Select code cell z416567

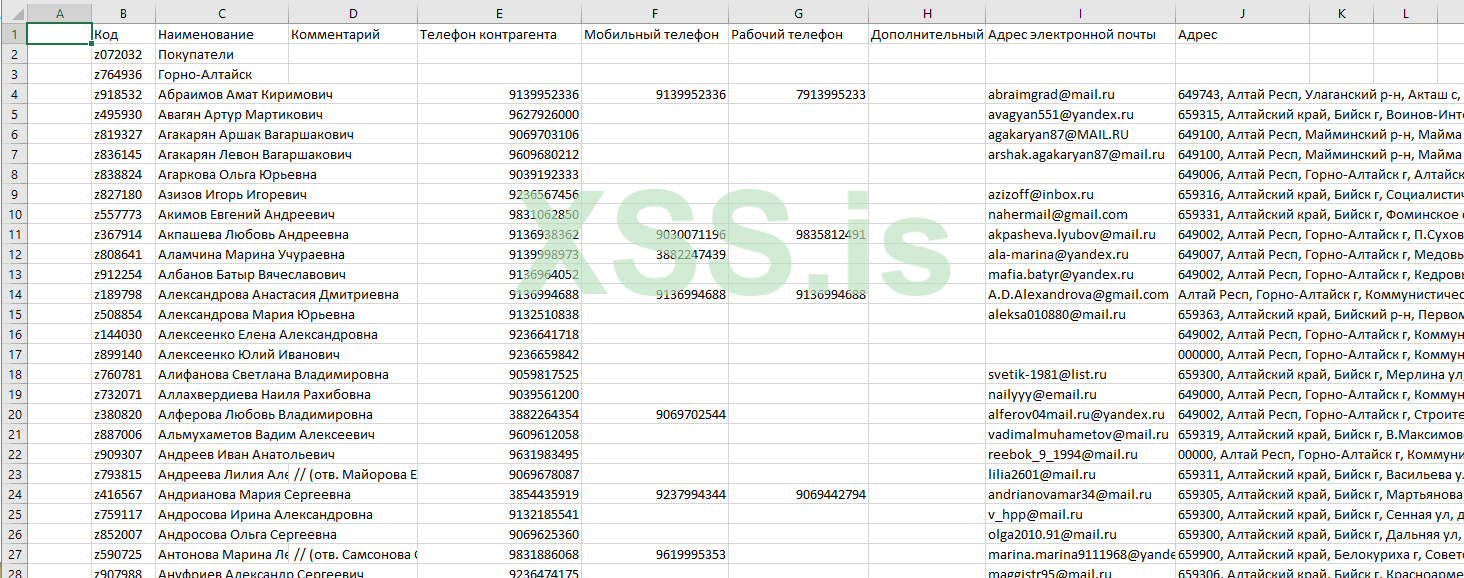[x=123, y=494]
